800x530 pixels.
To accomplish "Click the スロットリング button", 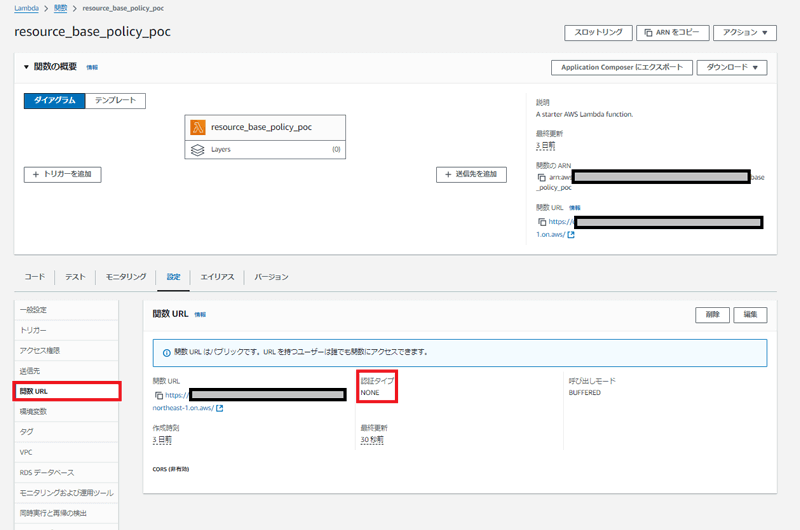I will (x=598, y=33).
